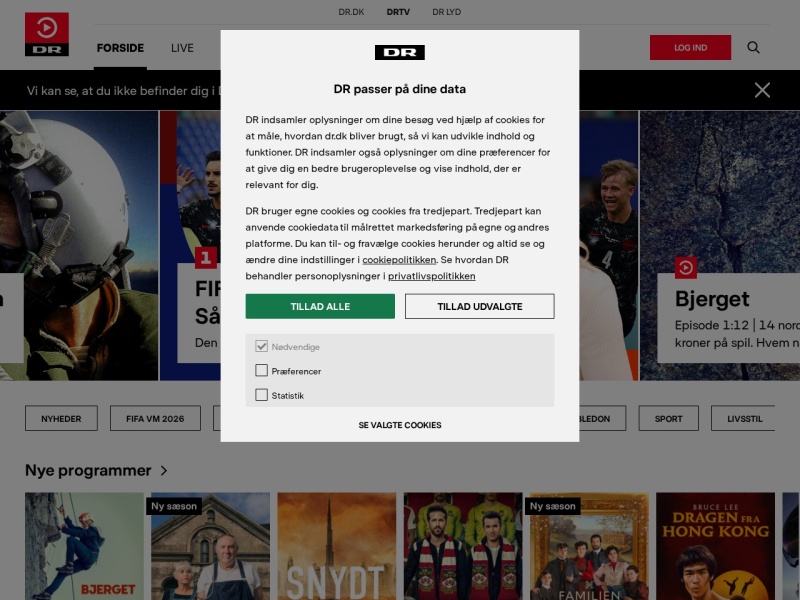Click the Nødvendige checkbox

tap(261, 346)
